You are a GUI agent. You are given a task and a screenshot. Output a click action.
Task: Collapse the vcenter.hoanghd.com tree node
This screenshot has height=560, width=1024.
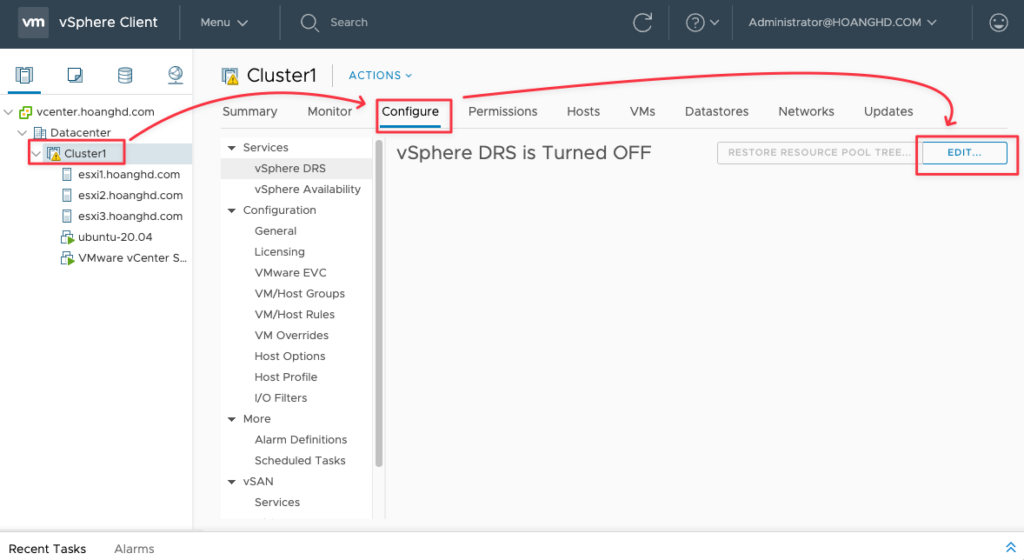click(8, 112)
